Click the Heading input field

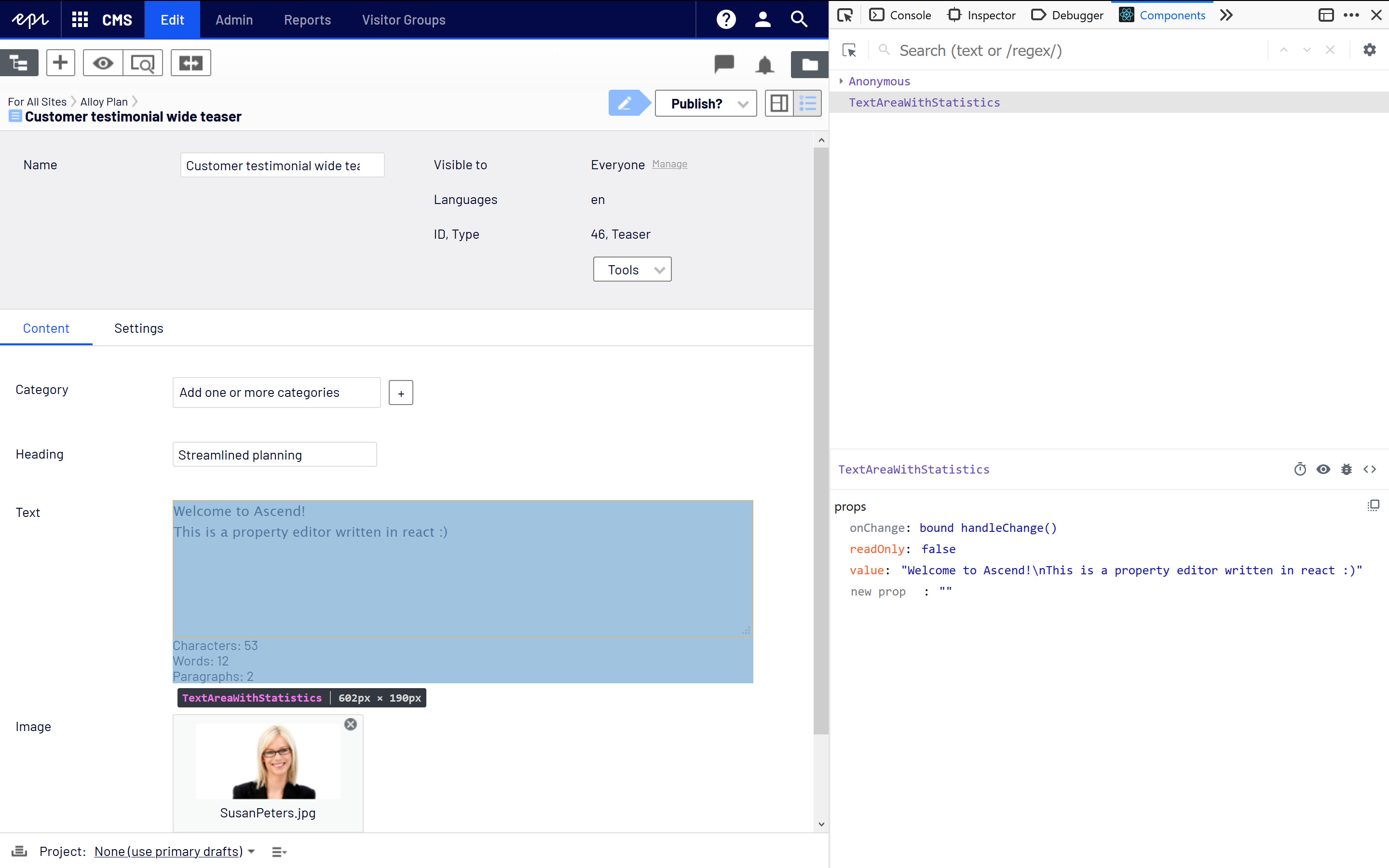pyautogui.click(x=274, y=455)
